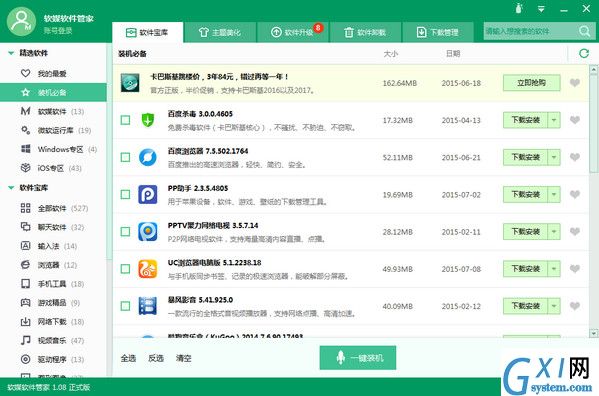
Task: Click the refresh list icon
Action: coord(584,53)
